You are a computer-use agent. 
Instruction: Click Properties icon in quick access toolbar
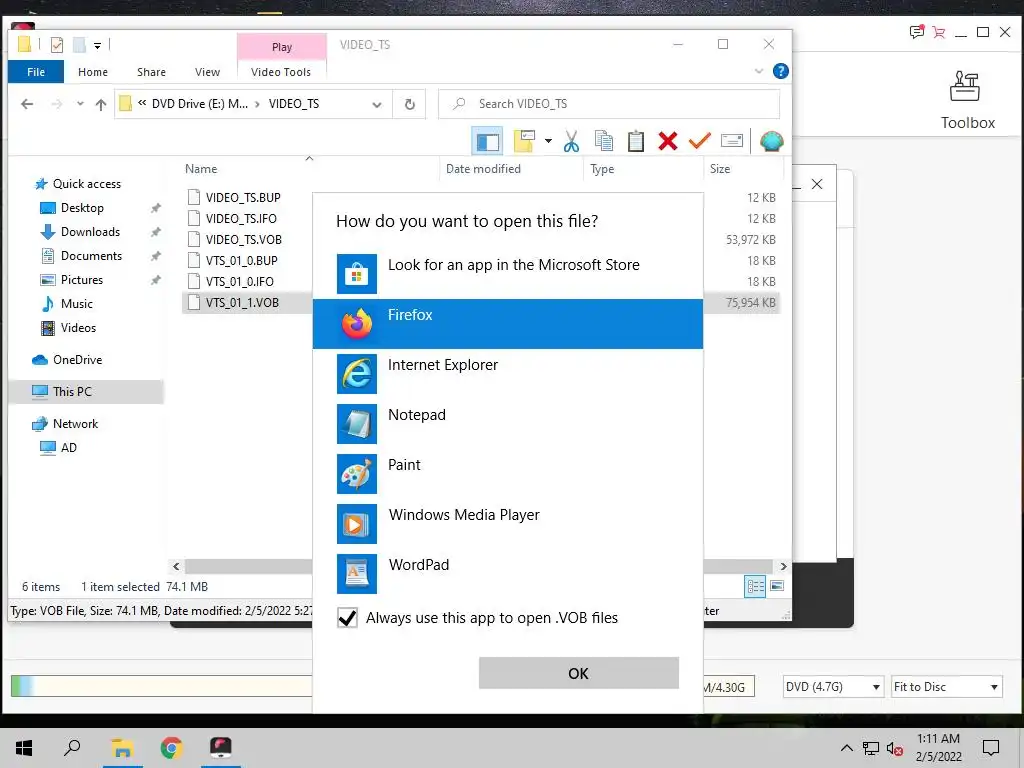[57, 45]
